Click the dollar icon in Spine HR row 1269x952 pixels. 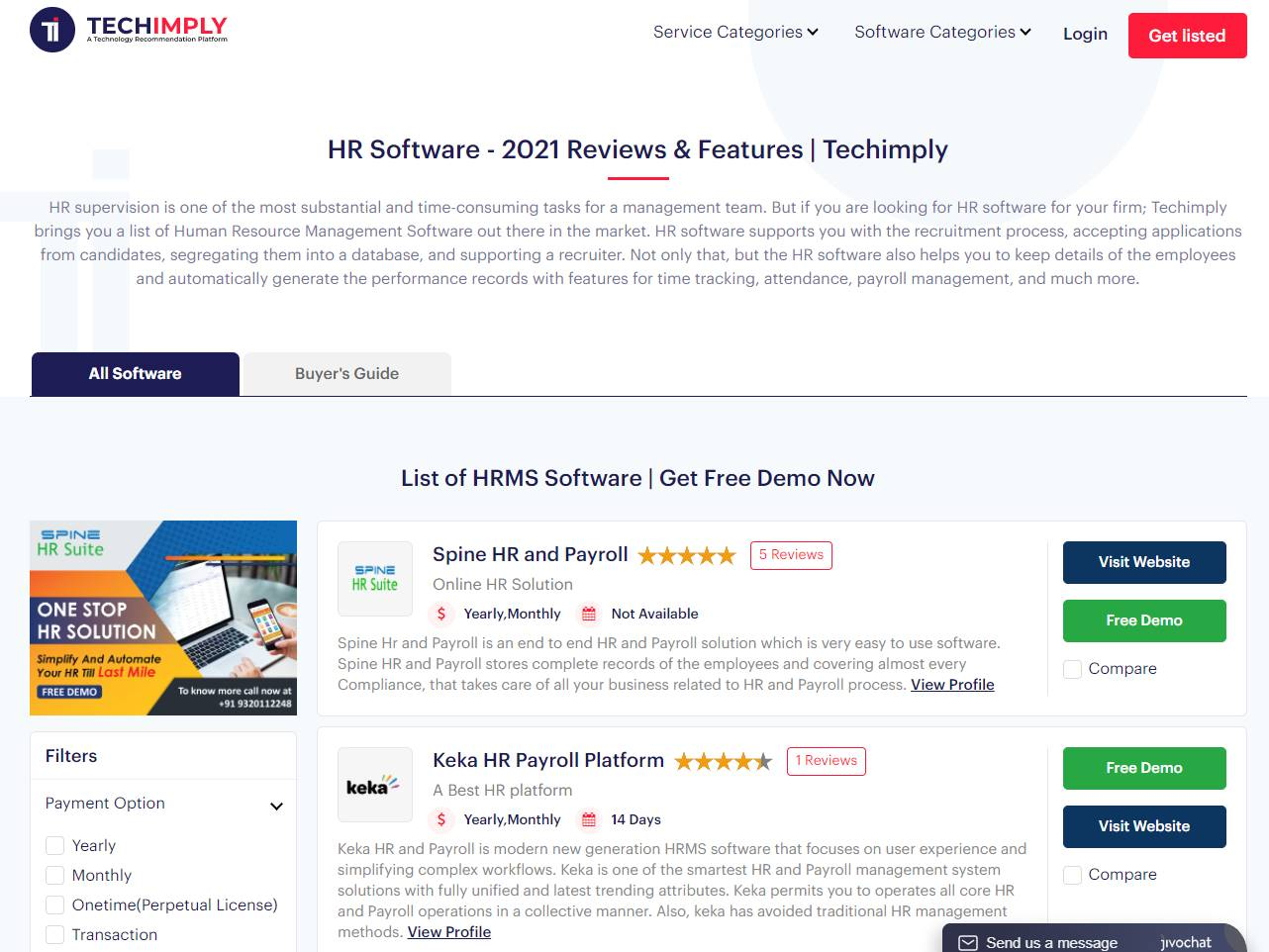tap(441, 614)
